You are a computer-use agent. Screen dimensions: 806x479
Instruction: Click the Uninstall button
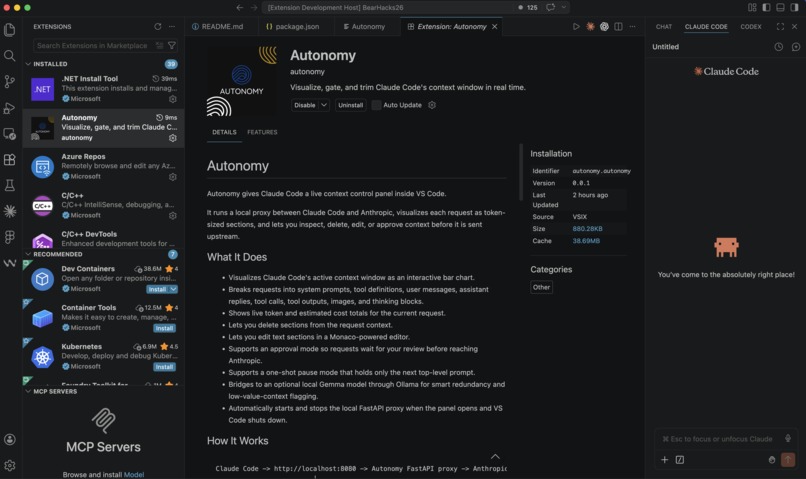(351, 105)
